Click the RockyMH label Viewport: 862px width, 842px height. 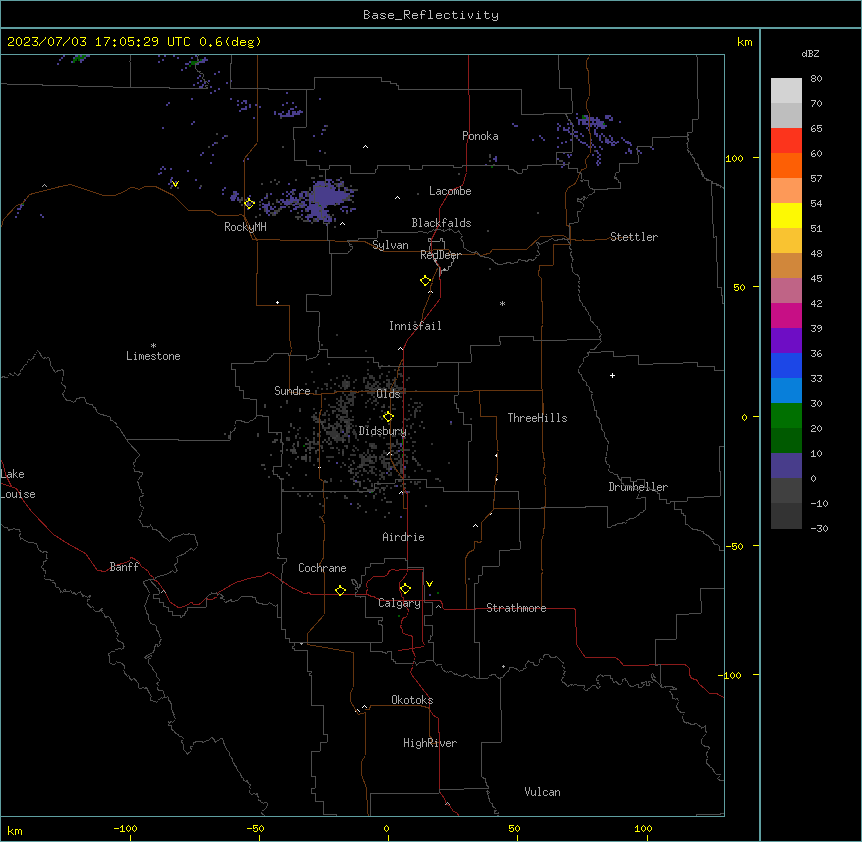[245, 227]
